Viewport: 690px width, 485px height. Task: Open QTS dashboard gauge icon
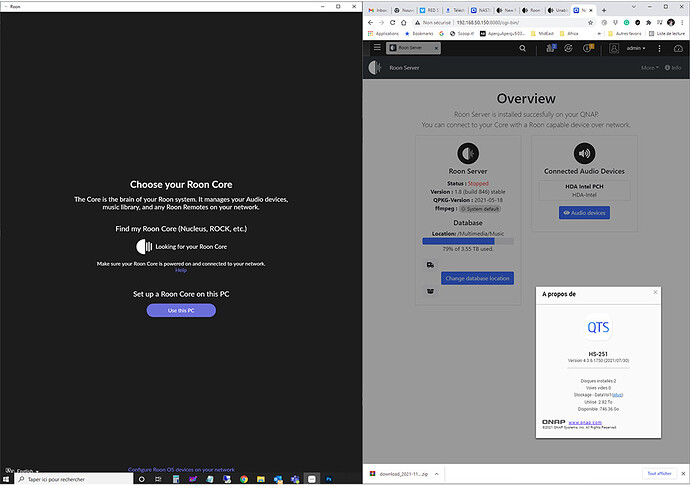[678, 48]
